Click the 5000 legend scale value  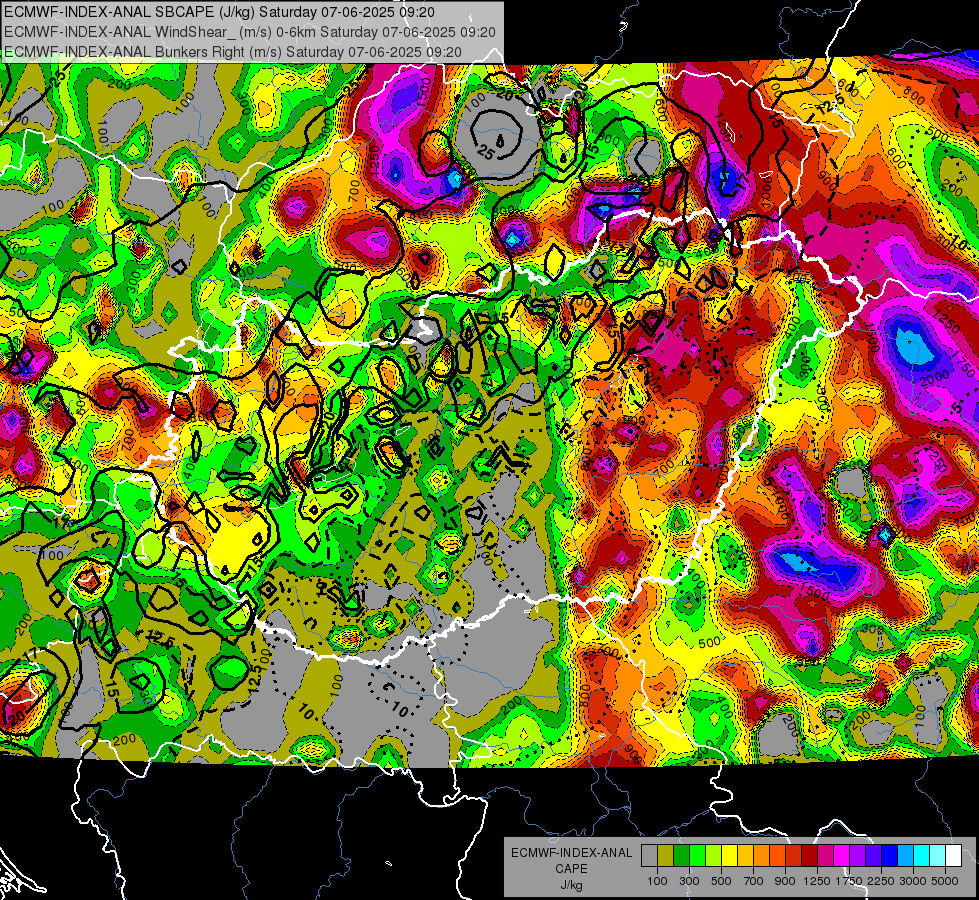tap(945, 881)
